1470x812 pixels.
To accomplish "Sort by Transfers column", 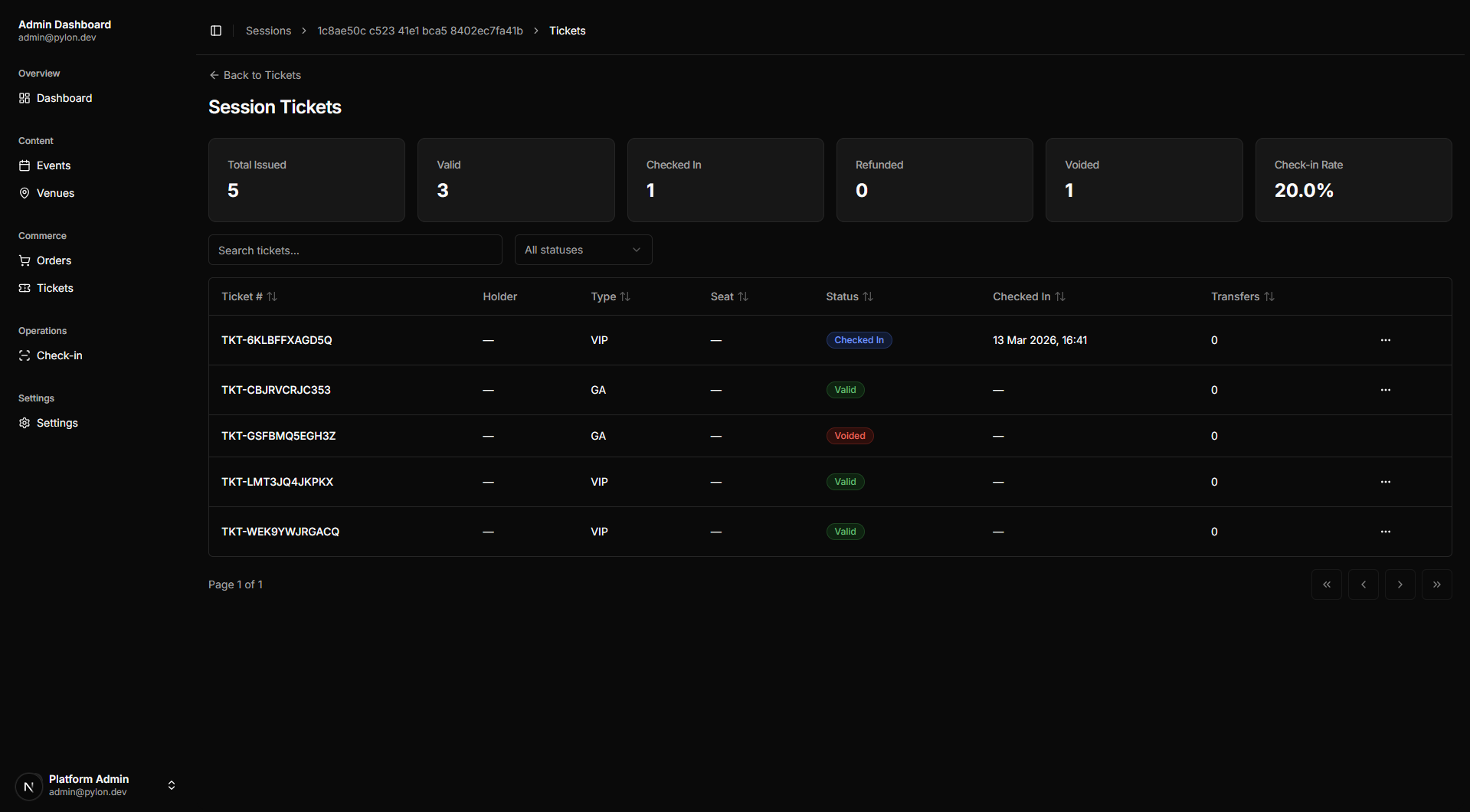I will pyautogui.click(x=1242, y=296).
